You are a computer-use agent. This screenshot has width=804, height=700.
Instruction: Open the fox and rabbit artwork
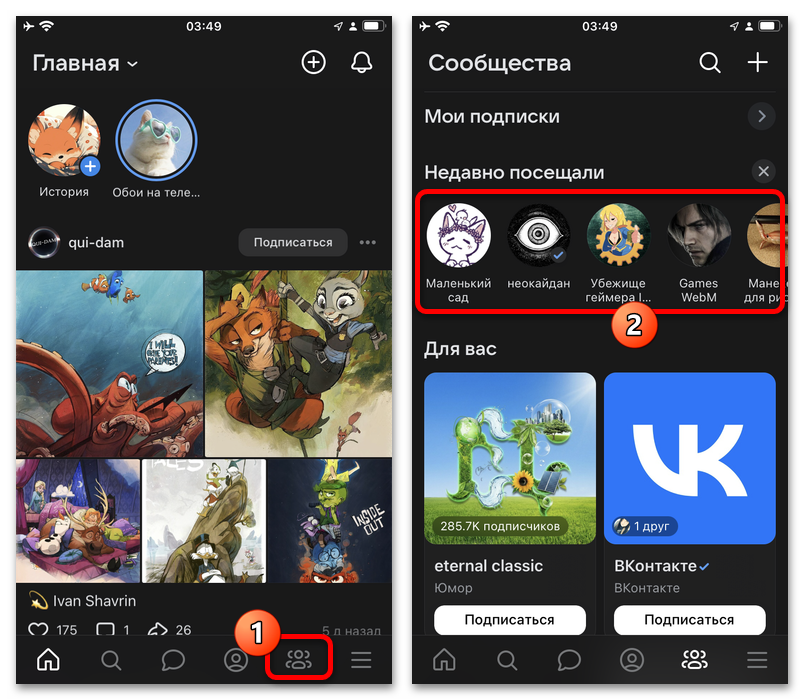coord(298,364)
